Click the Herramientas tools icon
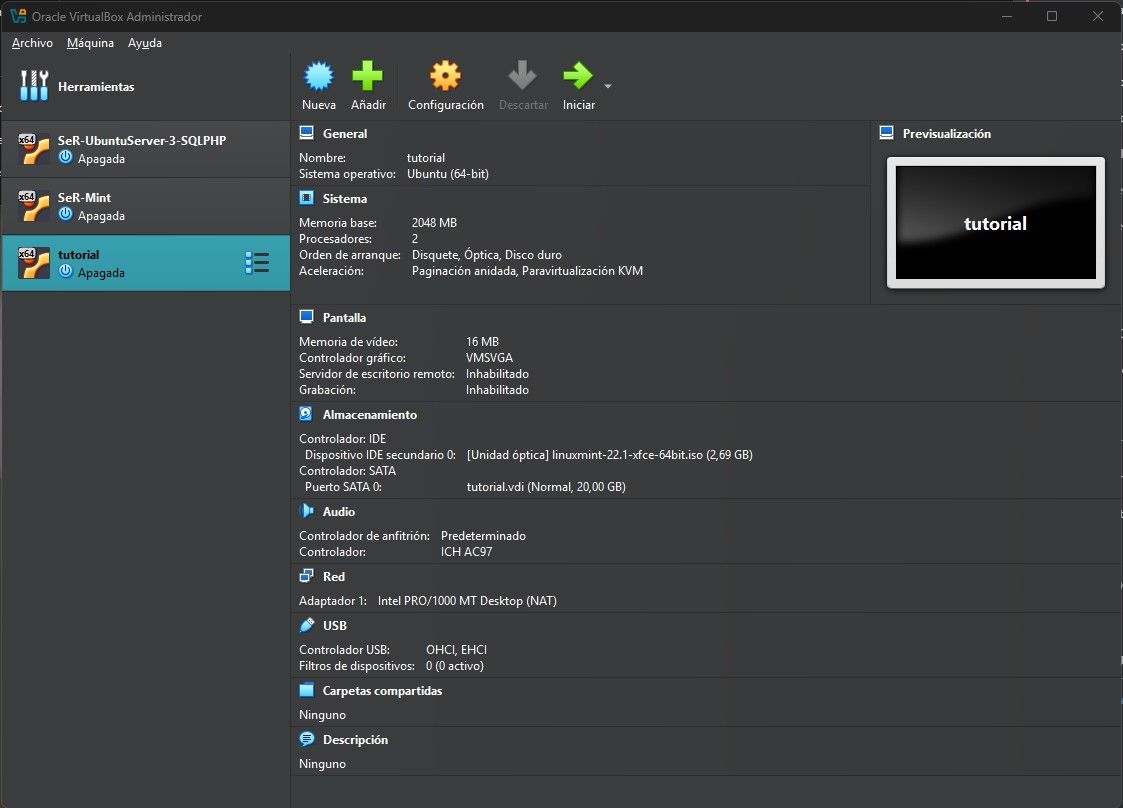Image resolution: width=1123 pixels, height=808 pixels. tap(34, 86)
